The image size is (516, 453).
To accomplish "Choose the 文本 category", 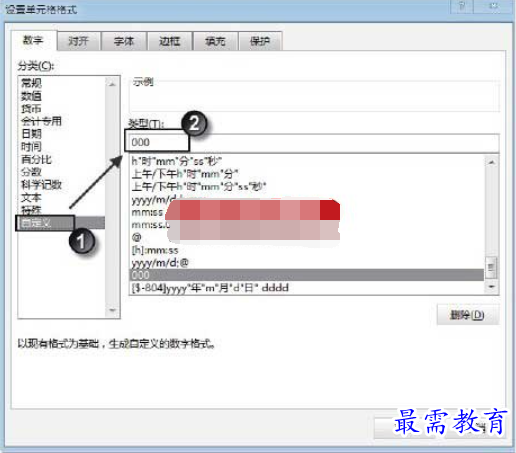I will pos(31,197).
